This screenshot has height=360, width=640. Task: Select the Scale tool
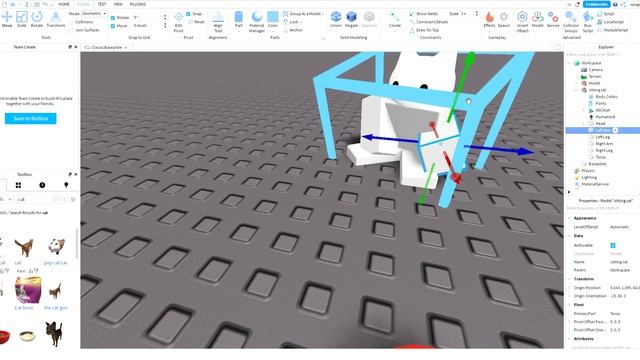[22, 20]
